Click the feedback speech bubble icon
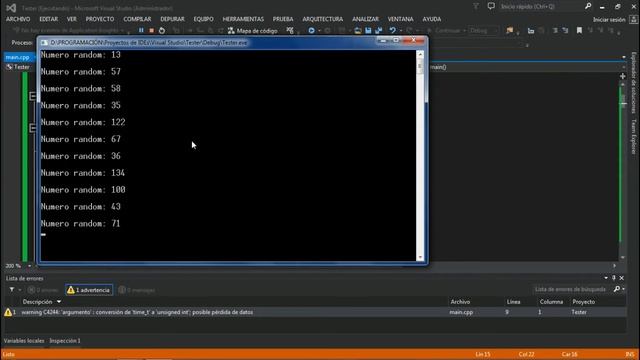The height and width of the screenshot is (360, 640). 491,6
